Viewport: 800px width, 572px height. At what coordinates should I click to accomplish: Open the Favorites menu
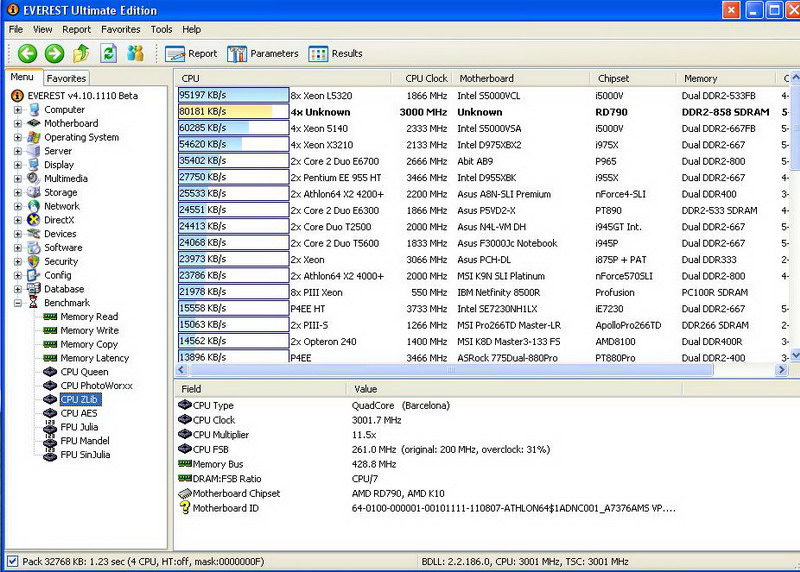pyautogui.click(x=120, y=30)
